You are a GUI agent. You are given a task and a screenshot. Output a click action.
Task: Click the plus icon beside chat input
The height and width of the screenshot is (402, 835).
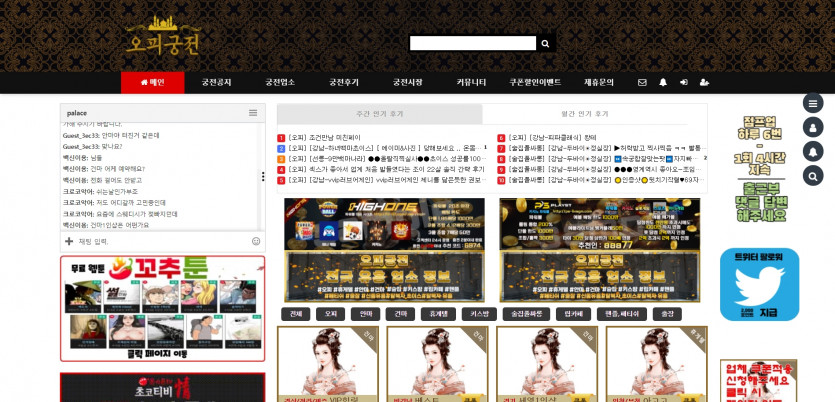pos(69,241)
